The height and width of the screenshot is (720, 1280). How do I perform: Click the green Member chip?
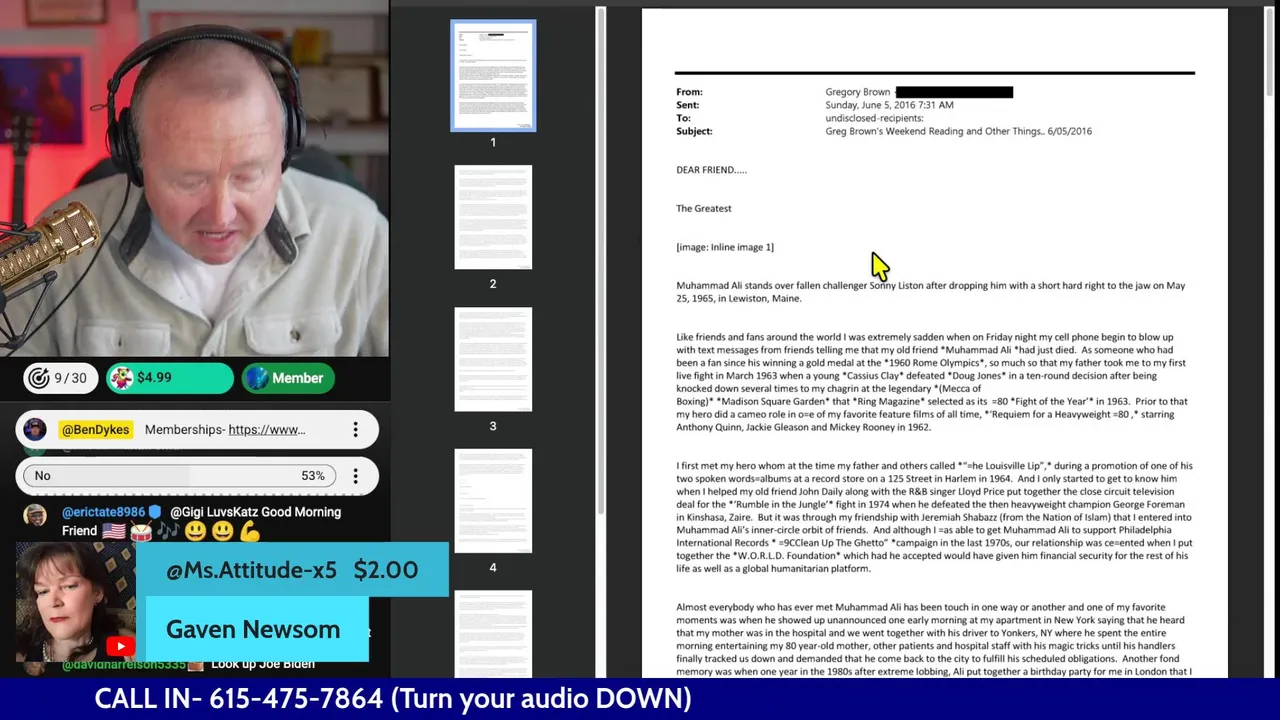point(288,378)
